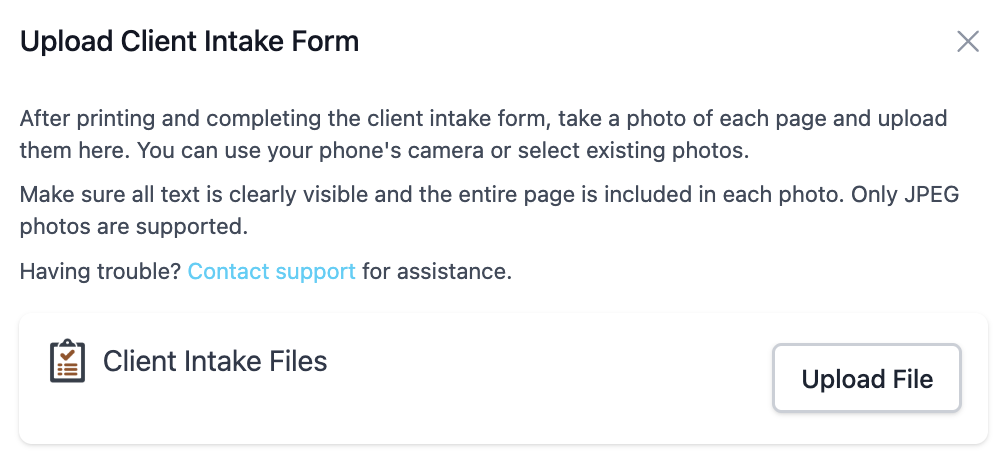Click the 'After printing and completing' instruction line
Screen dimensions: 1006x456
point(483,119)
